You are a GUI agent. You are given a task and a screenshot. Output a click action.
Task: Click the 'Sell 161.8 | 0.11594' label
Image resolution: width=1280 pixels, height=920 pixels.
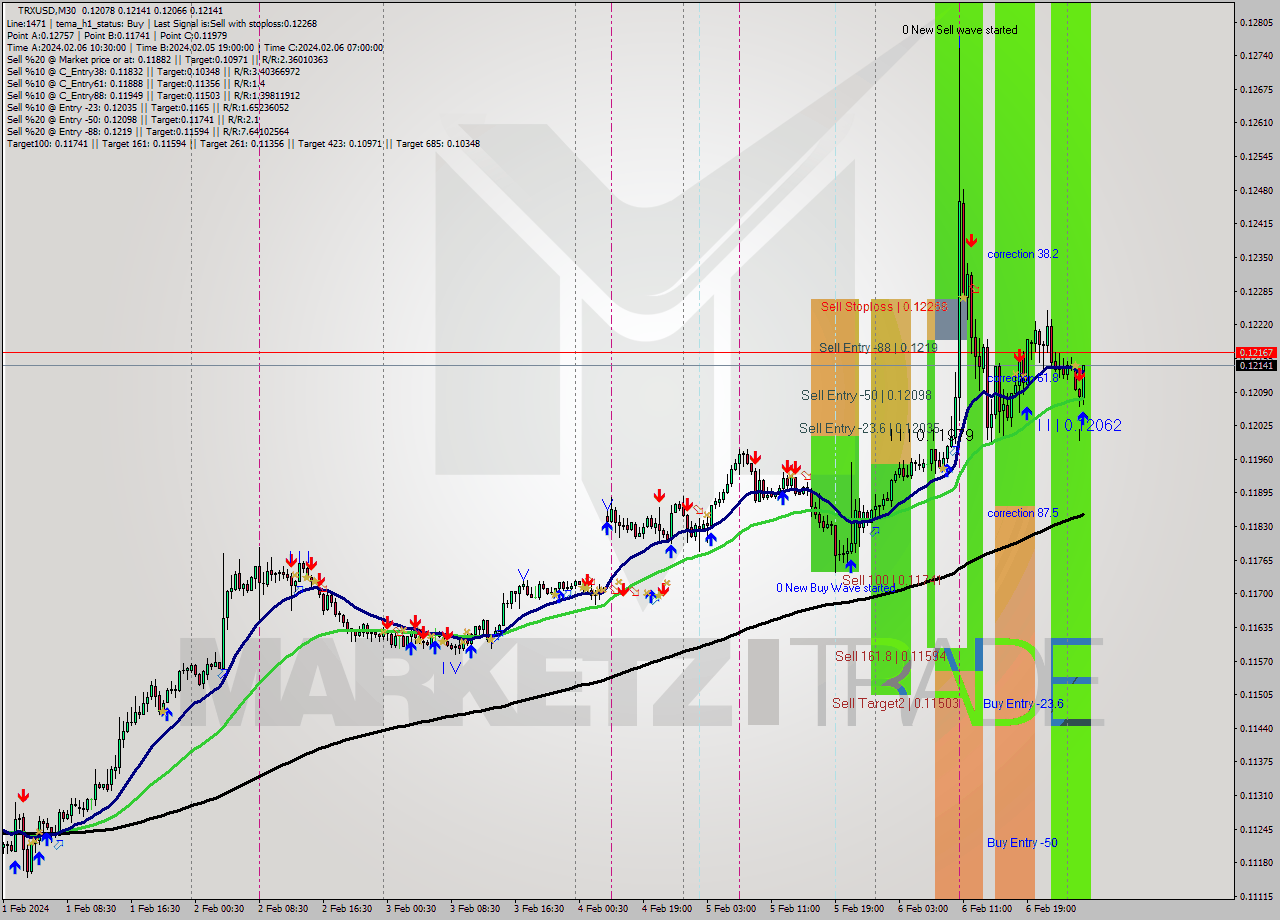tap(890, 656)
